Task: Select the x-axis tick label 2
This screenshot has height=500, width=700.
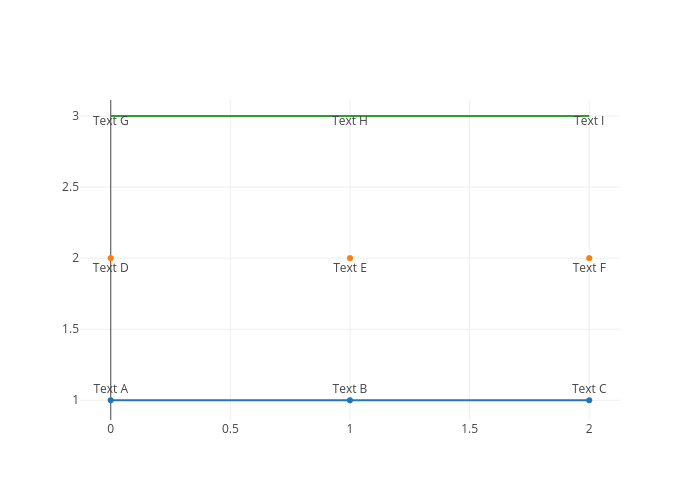Action: pos(589,429)
